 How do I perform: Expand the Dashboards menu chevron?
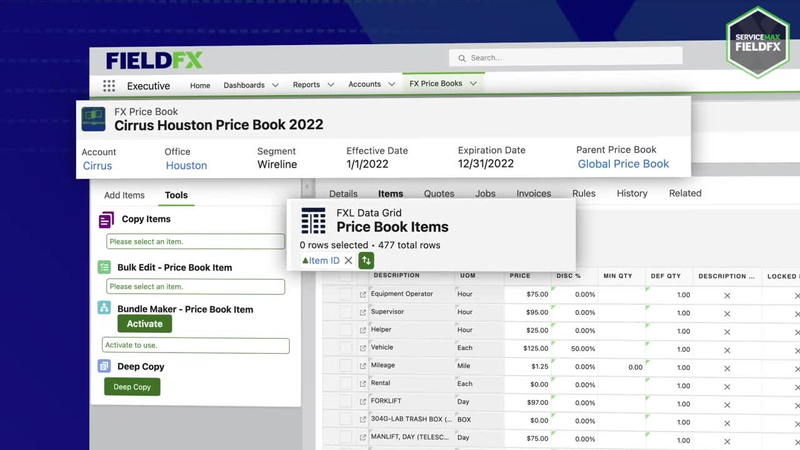[x=276, y=85]
